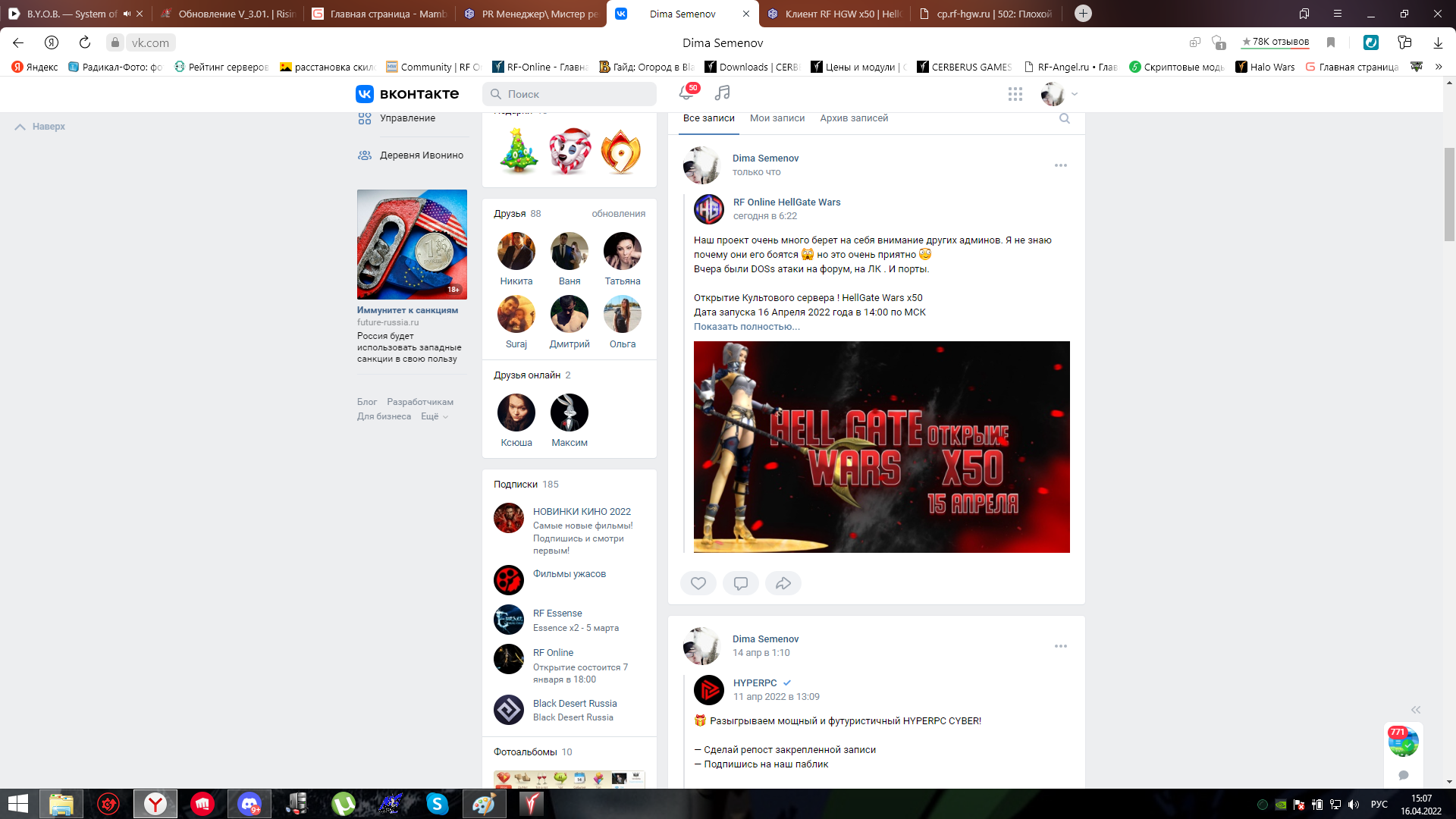
Task: Mute the B.Y.O.B. tab audio
Action: coord(127,14)
